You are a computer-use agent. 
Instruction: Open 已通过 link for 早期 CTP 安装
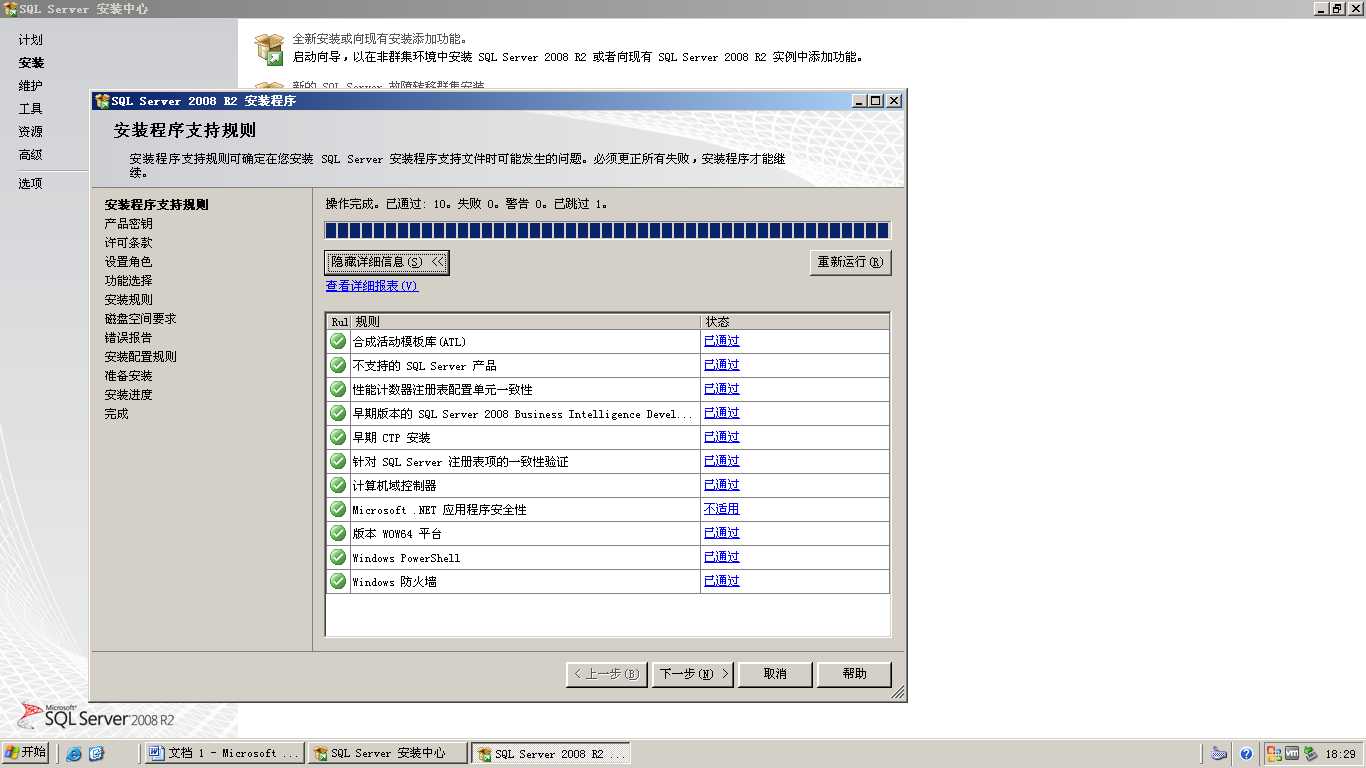(722, 437)
